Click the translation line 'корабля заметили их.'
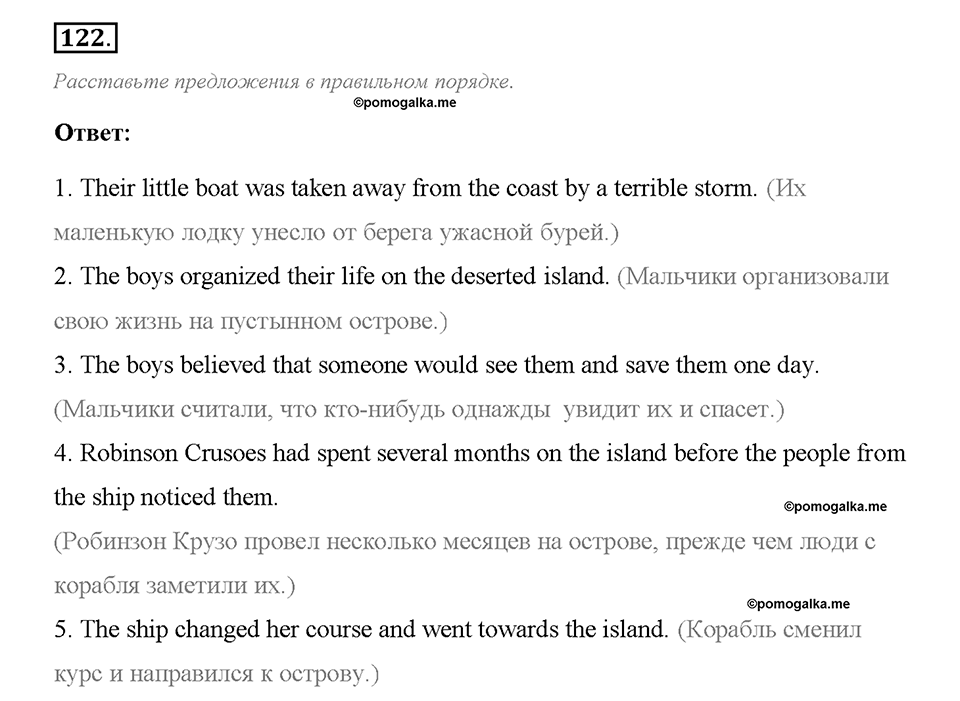This screenshot has width=960, height=701. (174, 586)
